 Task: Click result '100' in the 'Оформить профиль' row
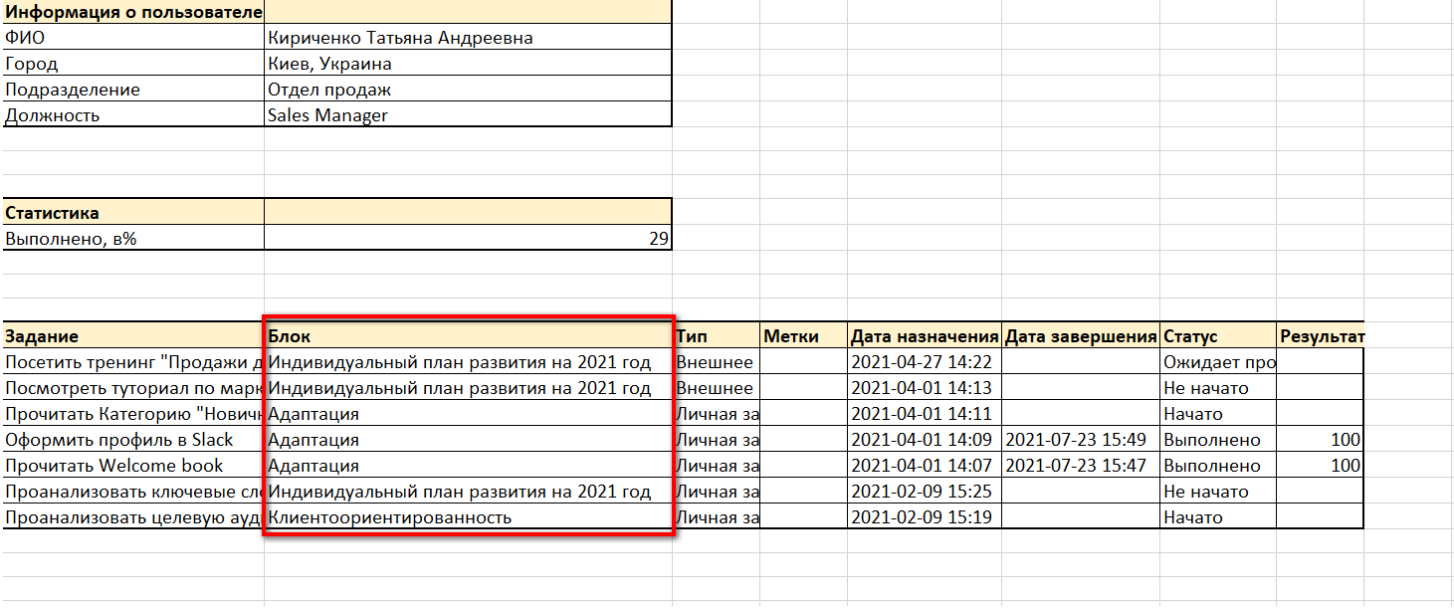coord(1321,439)
